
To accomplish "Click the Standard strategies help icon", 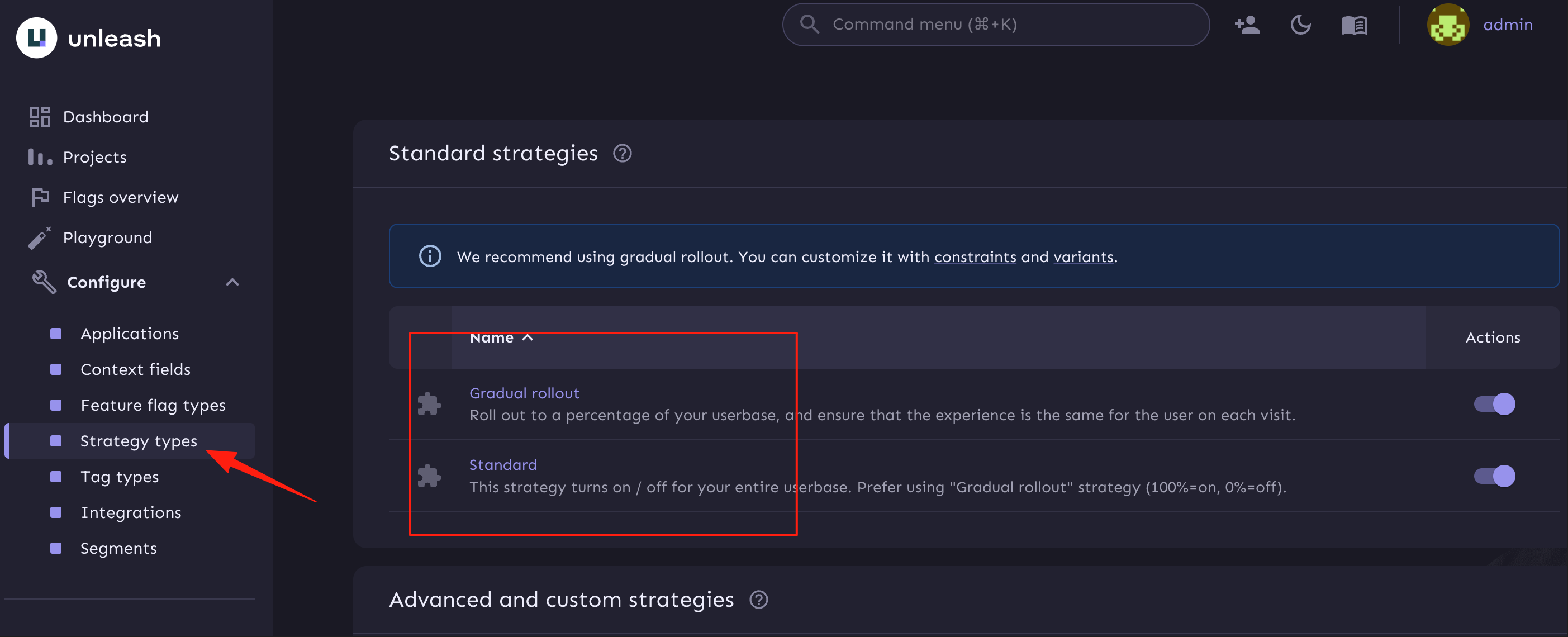I will tap(622, 153).
